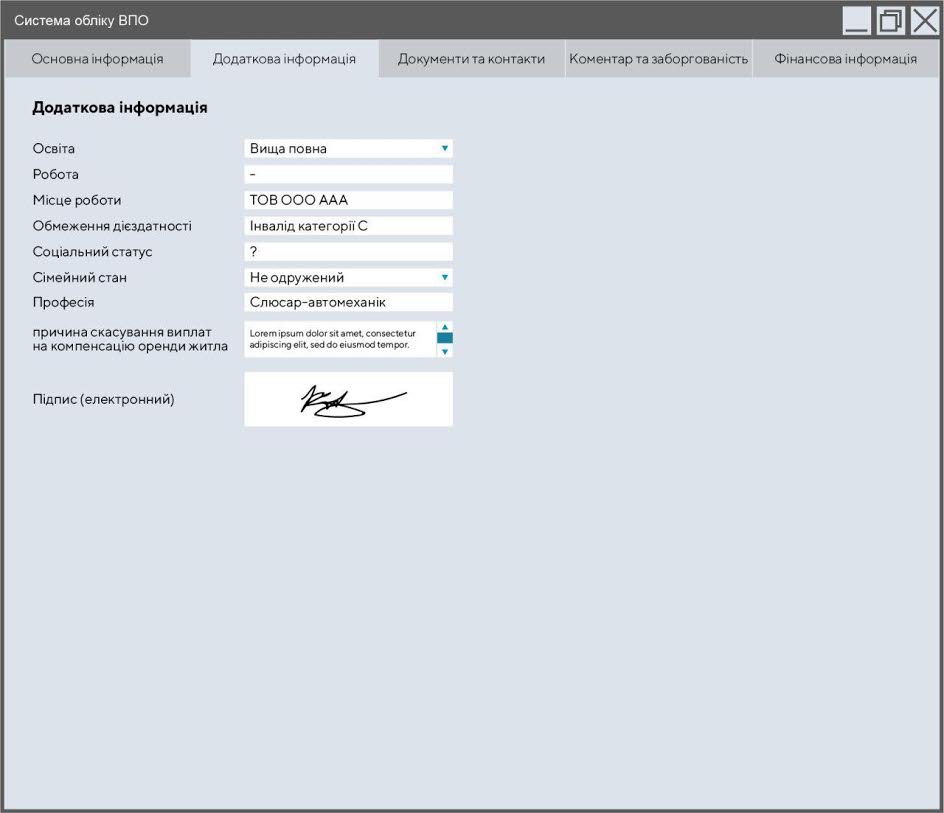The width and height of the screenshot is (944, 813).
Task: Minimize the Система обліку ВПО window
Action: click(x=856, y=21)
